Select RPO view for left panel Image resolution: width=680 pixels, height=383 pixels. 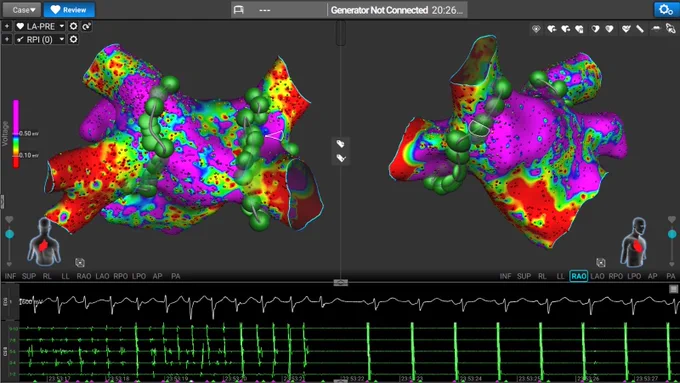[x=121, y=276]
